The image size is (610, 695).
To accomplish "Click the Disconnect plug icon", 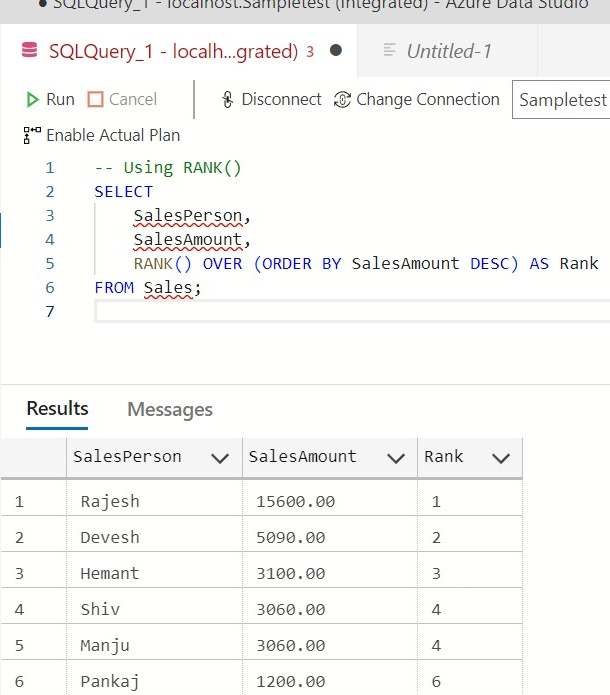I will pyautogui.click(x=228, y=100).
